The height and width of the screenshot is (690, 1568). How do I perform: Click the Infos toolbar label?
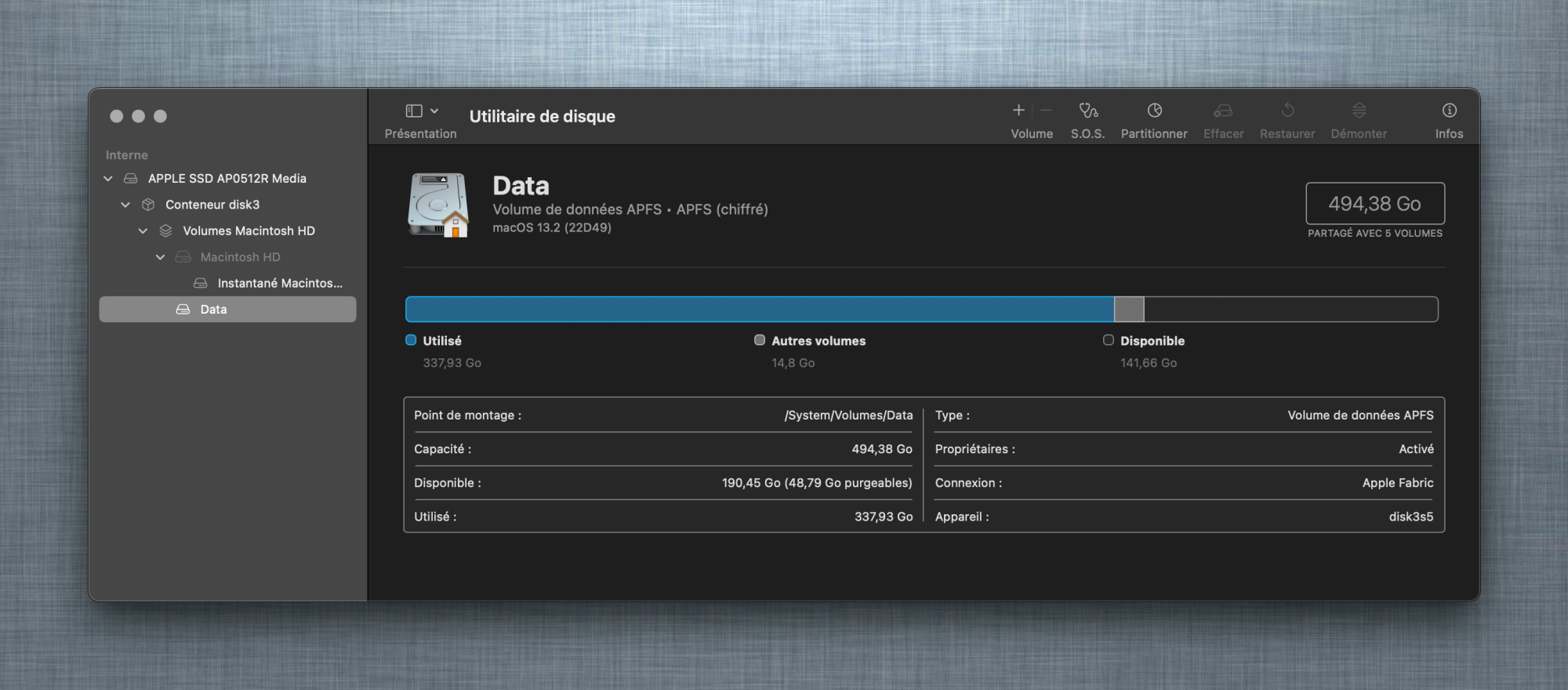(x=1449, y=134)
